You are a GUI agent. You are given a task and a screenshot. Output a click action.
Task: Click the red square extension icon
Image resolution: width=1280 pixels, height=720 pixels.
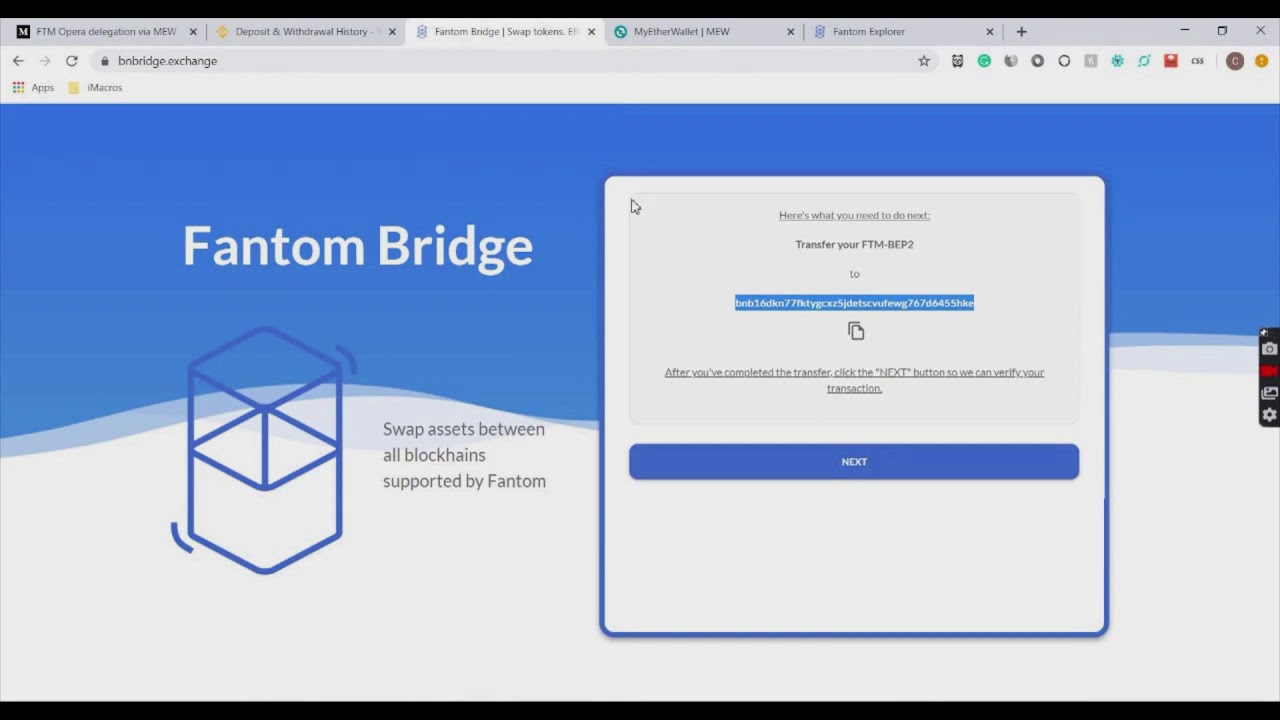[x=1171, y=61]
